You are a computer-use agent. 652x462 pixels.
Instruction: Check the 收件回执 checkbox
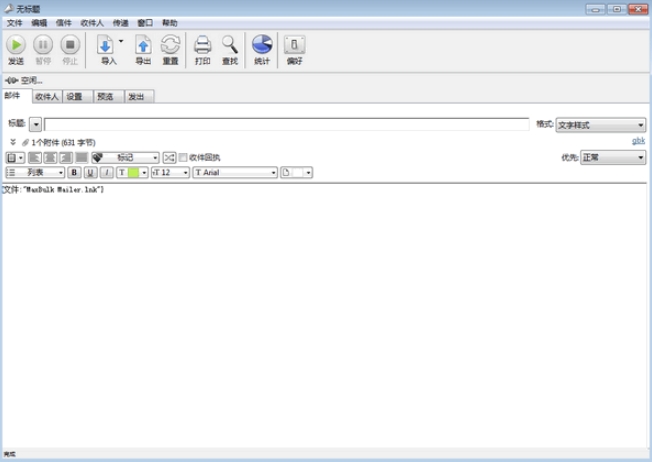[x=183, y=158]
